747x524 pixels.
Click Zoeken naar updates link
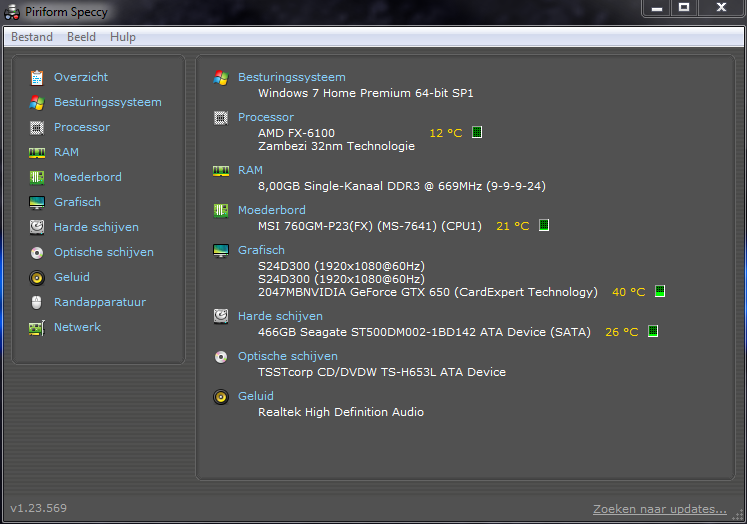pos(660,509)
